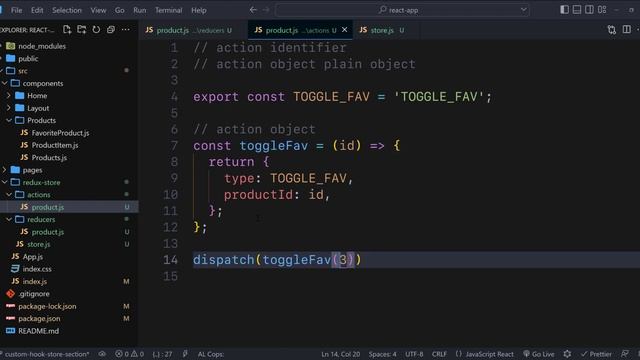The height and width of the screenshot is (360, 640).
Task: Open Customize Layout icon in title bar
Action: point(602,9)
